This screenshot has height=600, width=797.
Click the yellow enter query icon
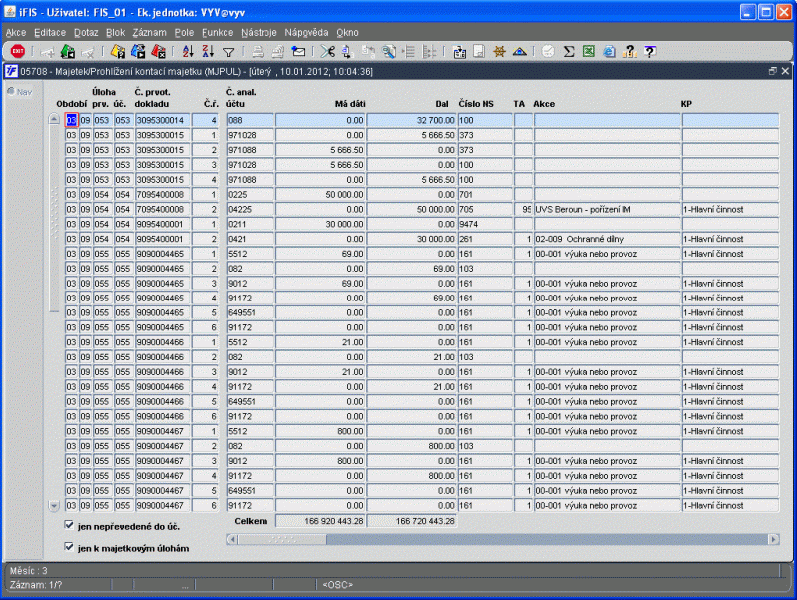point(118,51)
